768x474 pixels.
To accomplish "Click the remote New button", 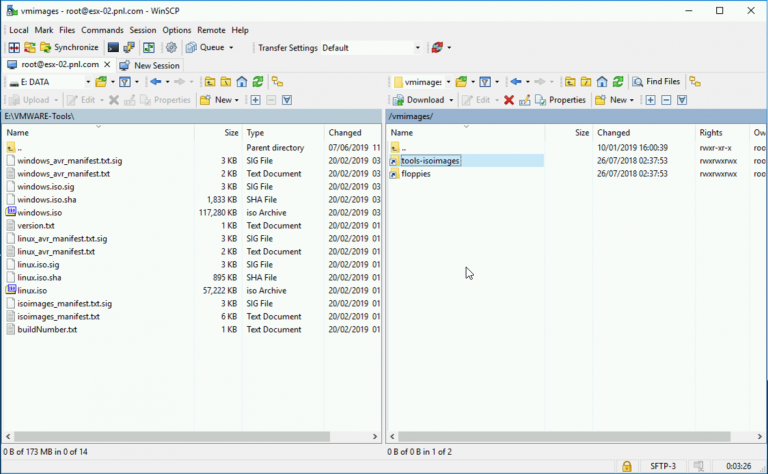I will click(x=612, y=100).
